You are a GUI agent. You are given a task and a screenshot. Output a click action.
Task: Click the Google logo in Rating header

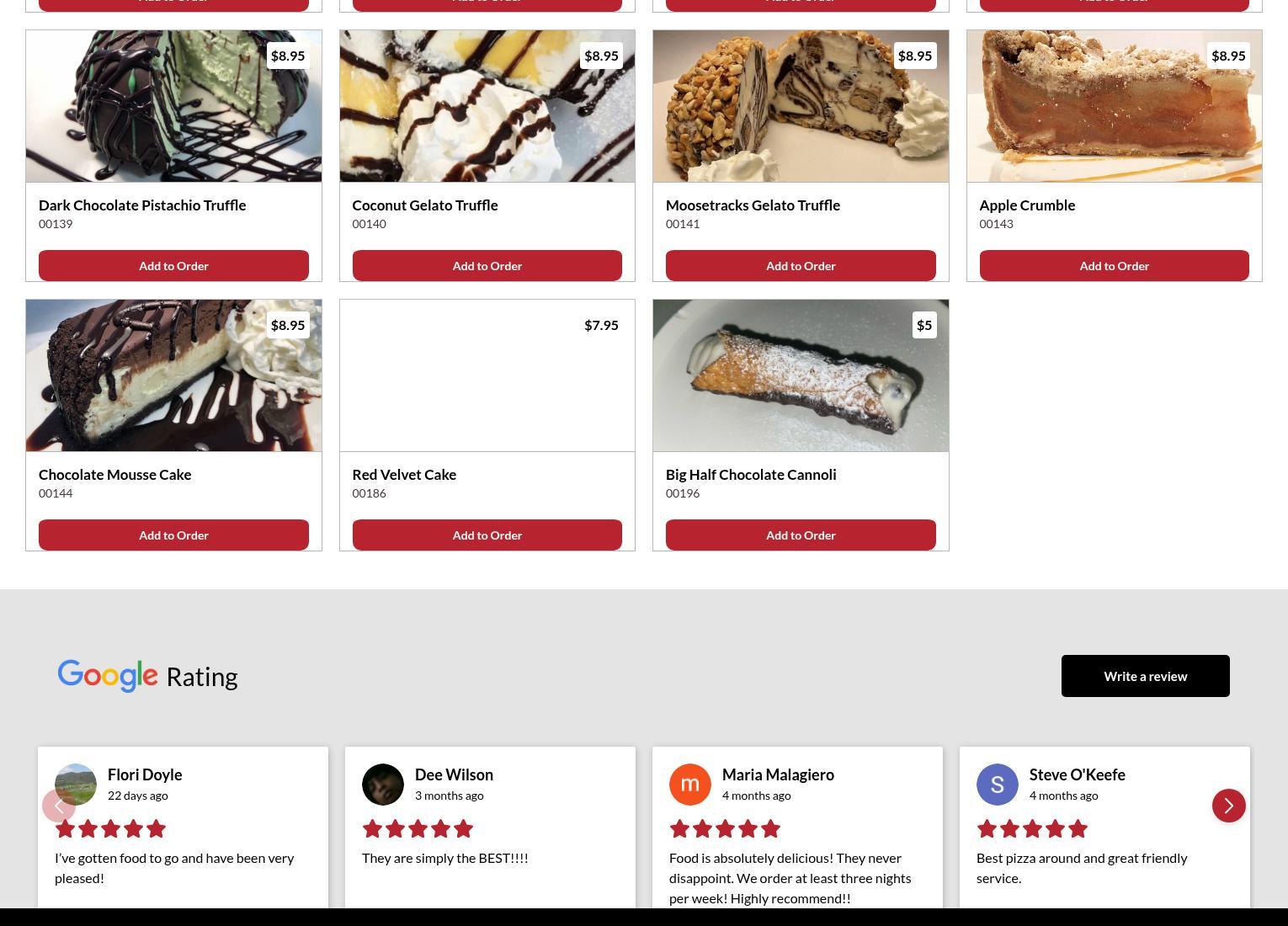(x=108, y=676)
